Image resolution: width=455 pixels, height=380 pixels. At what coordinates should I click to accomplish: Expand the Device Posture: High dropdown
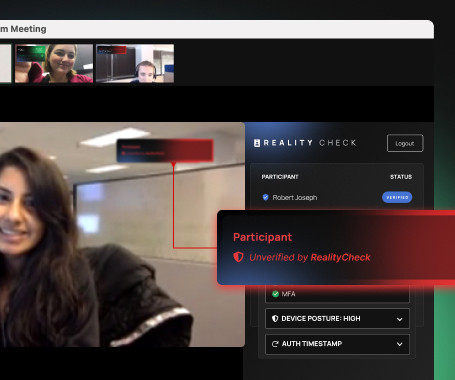tap(337, 319)
